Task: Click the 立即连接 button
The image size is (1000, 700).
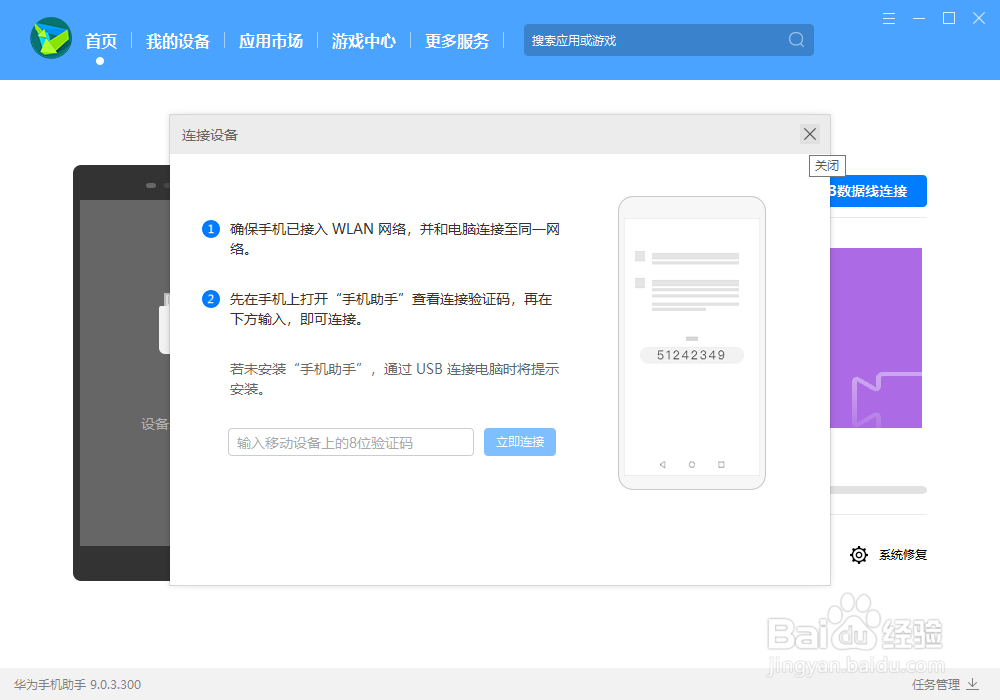Action: (519, 441)
